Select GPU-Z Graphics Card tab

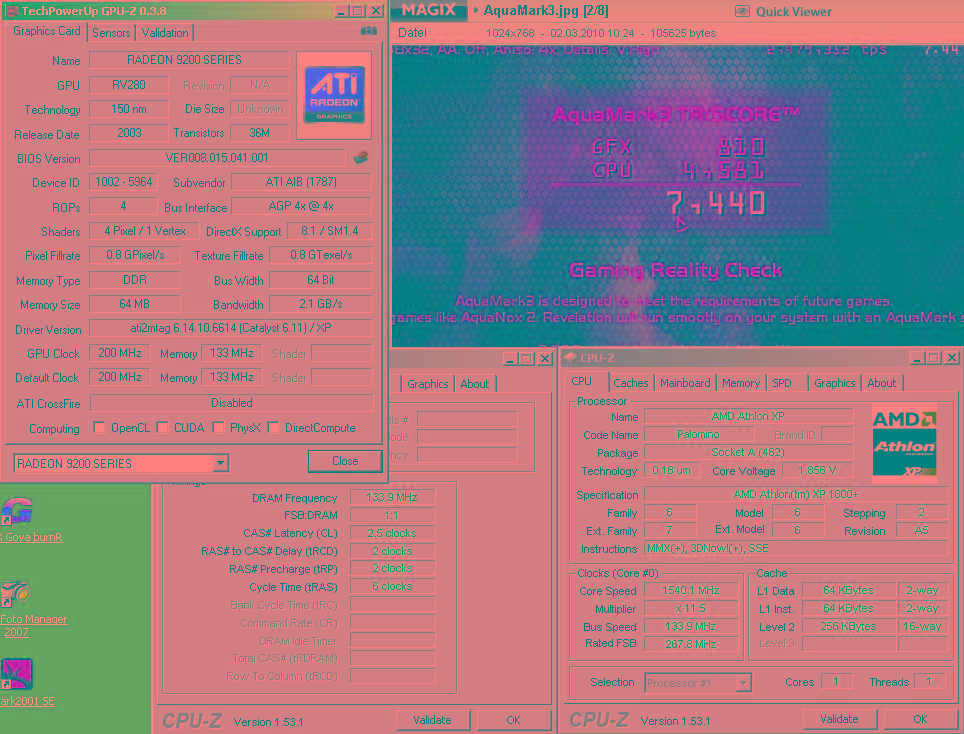tap(46, 31)
